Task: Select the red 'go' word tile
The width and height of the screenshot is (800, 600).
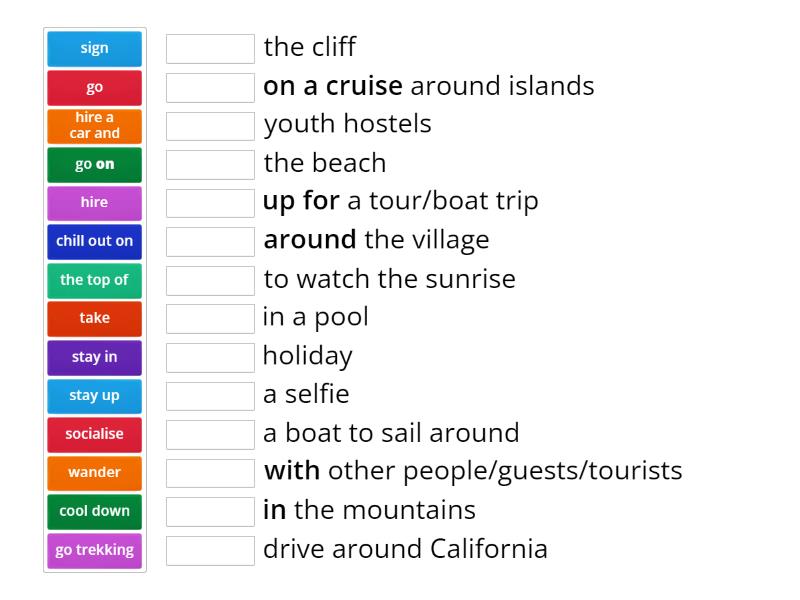Action: click(94, 87)
